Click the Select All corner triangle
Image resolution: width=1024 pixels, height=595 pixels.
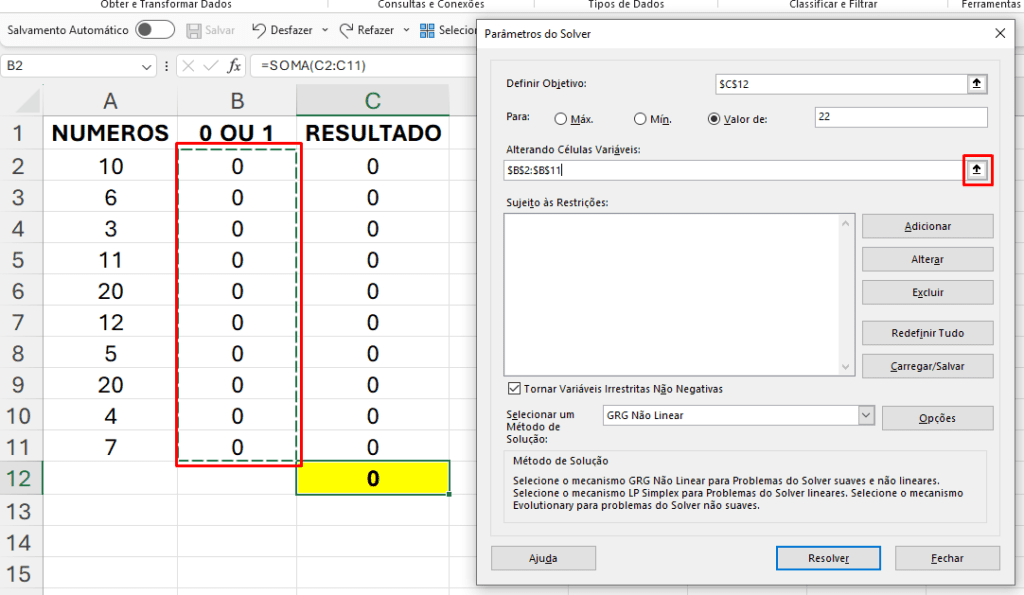tap(27, 101)
